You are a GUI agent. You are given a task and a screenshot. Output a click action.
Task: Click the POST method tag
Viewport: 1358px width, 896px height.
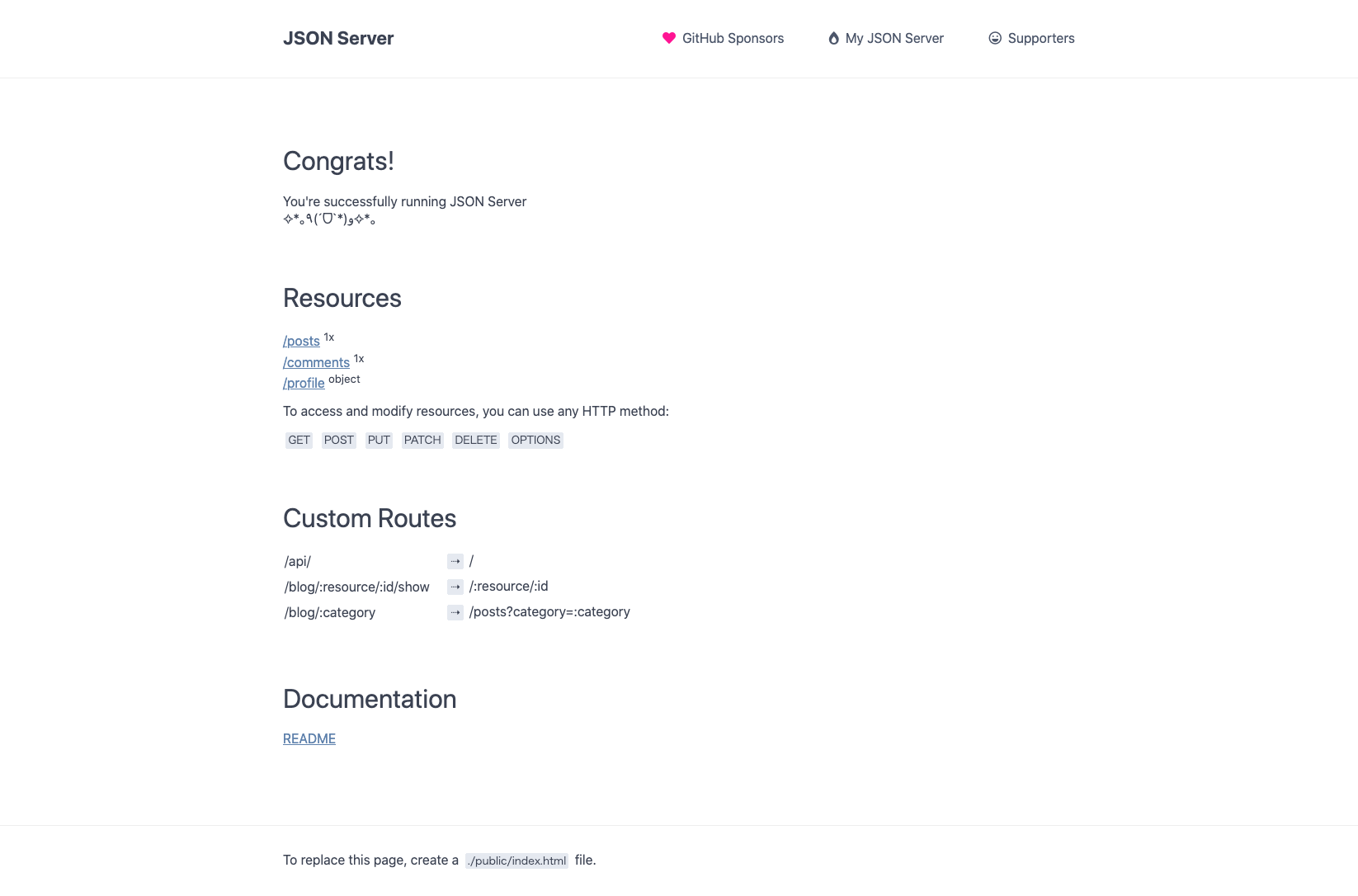pos(338,440)
